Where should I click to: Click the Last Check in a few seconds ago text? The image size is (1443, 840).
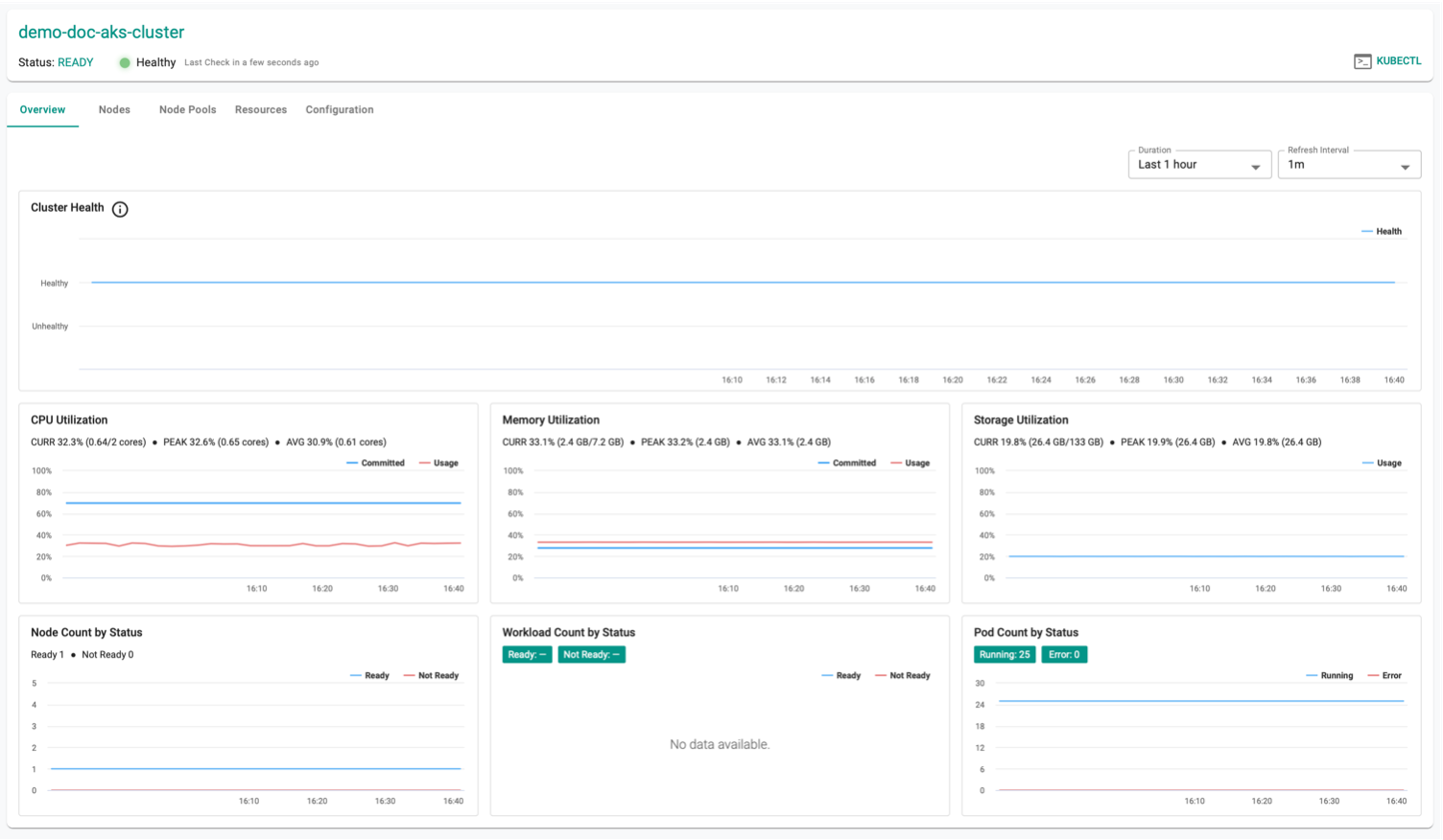click(251, 62)
